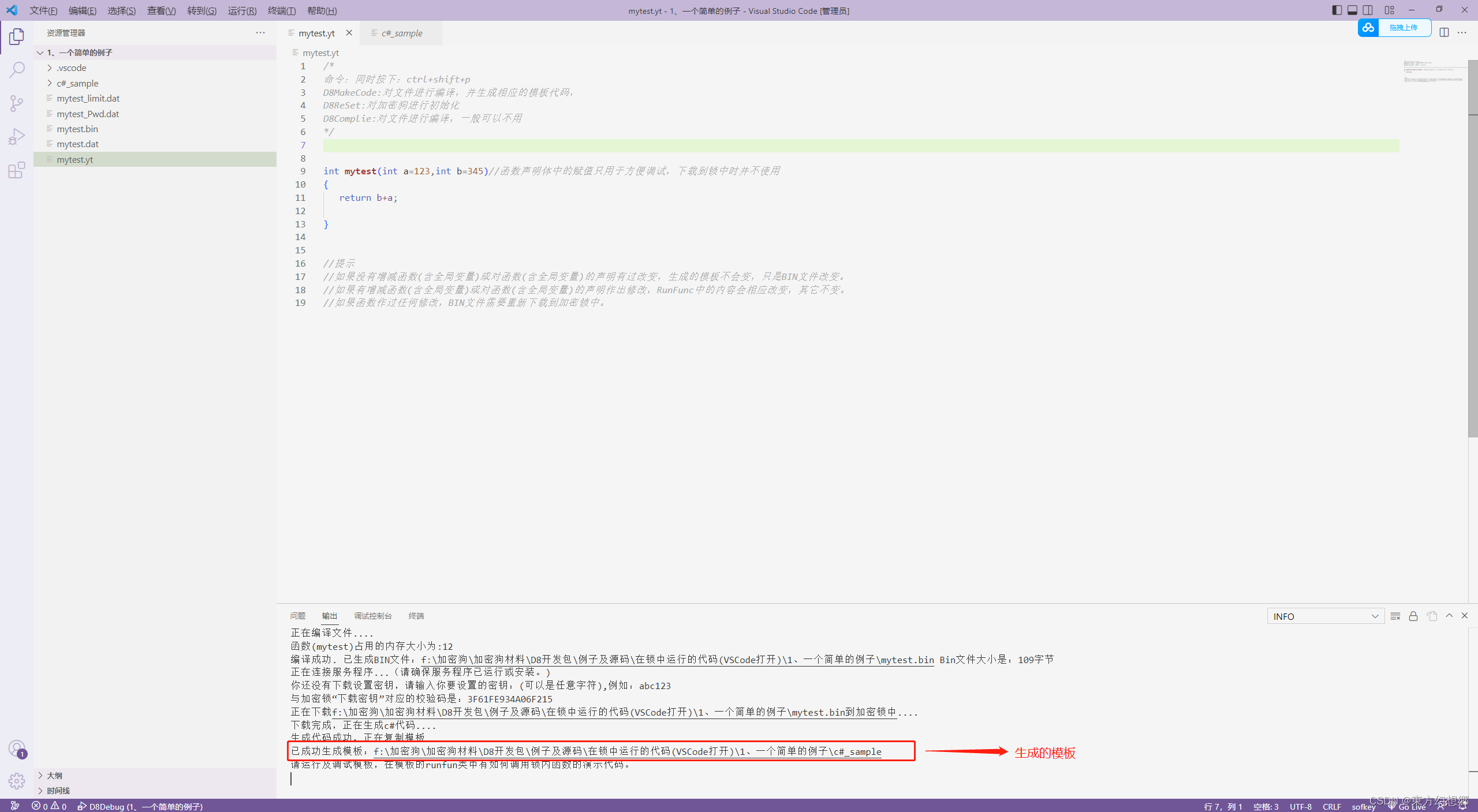This screenshot has height=812, width=1478.
Task: Open the Explorer view in activity bar
Action: click(17, 38)
